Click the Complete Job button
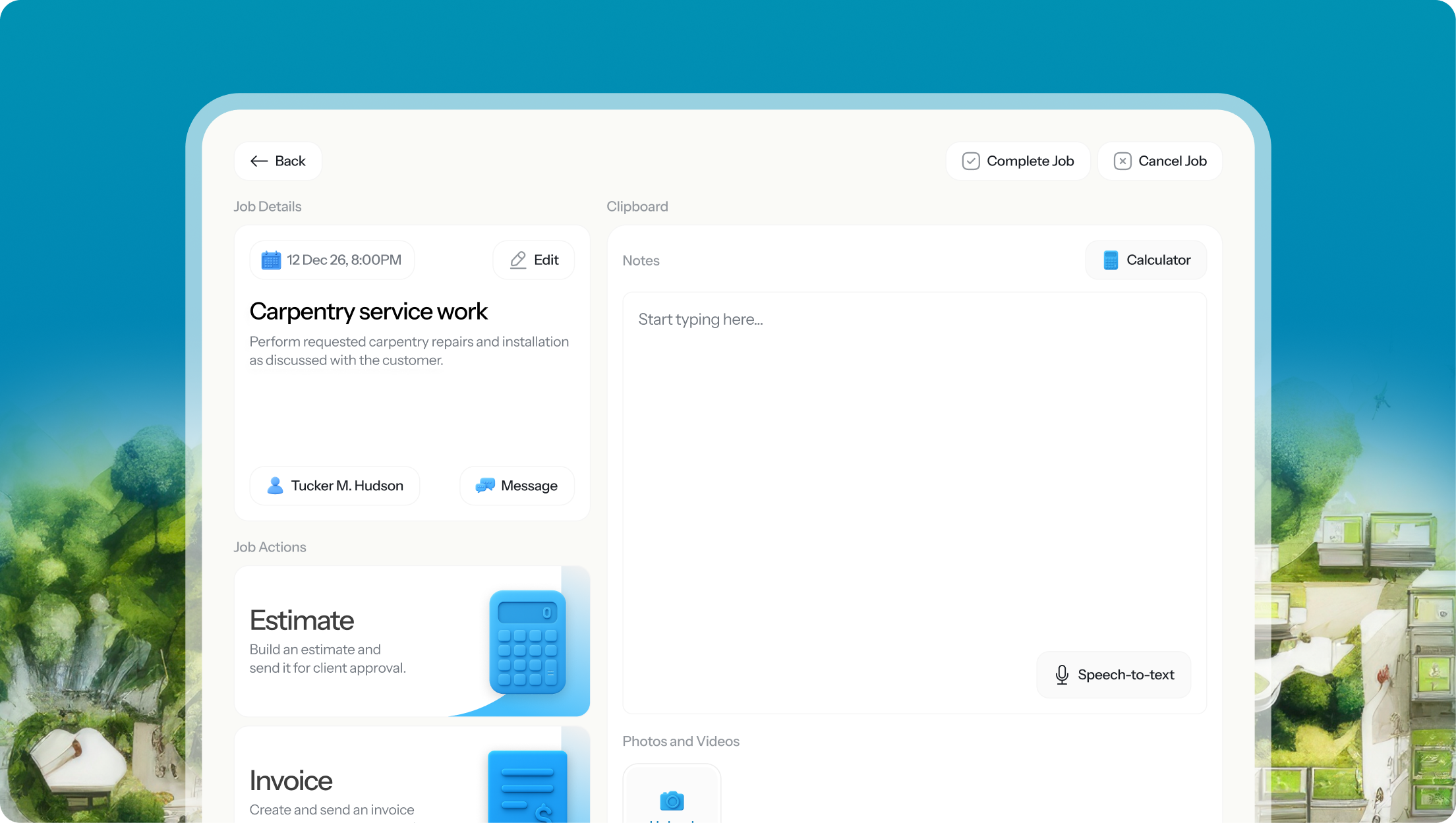 [1018, 161]
